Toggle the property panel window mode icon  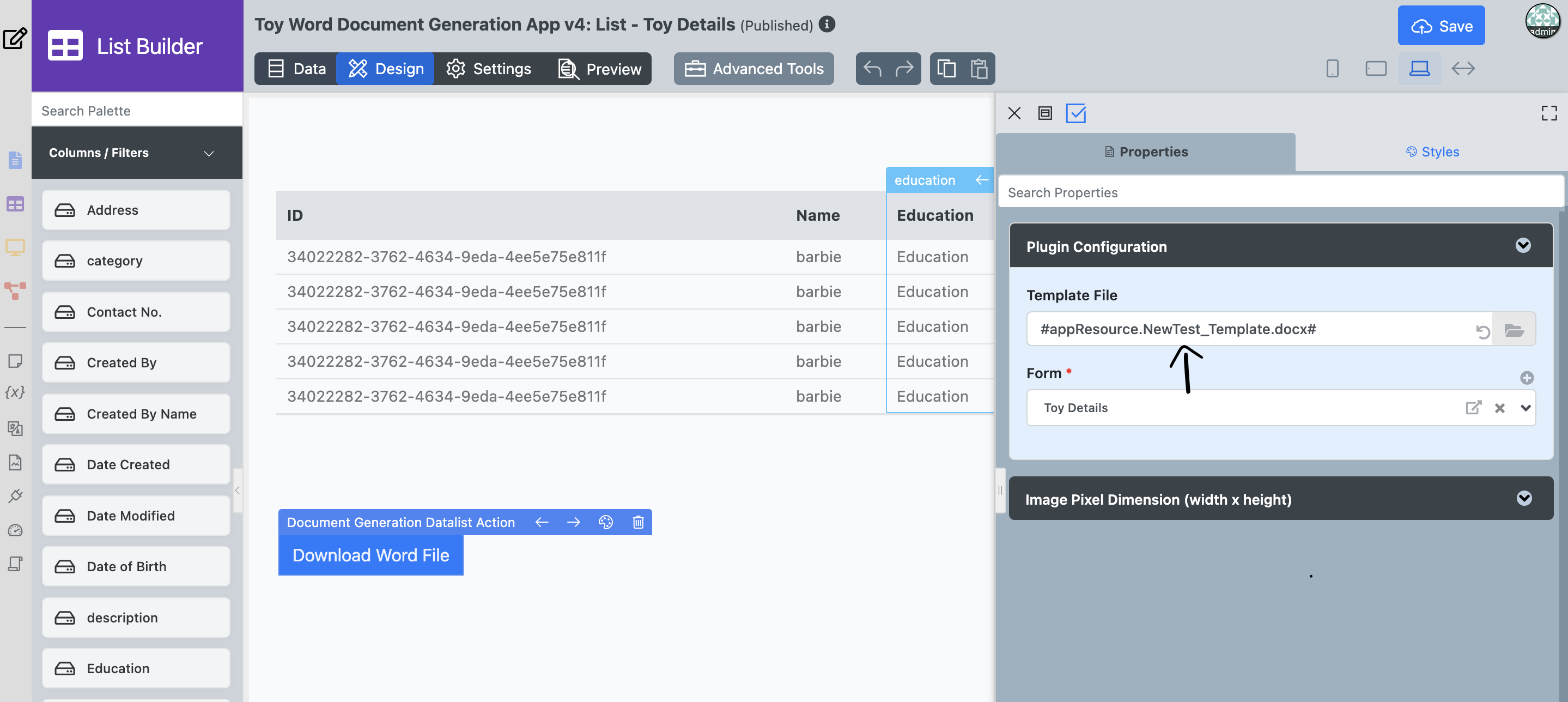[1045, 113]
